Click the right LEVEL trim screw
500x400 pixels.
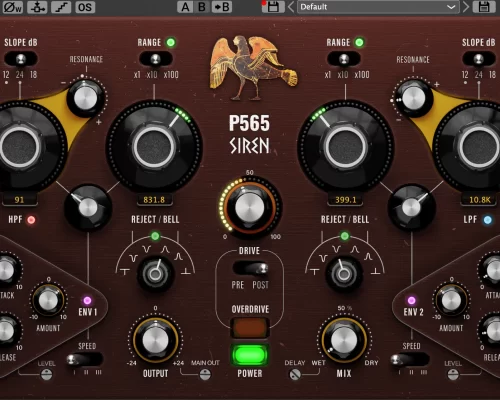[453, 375]
